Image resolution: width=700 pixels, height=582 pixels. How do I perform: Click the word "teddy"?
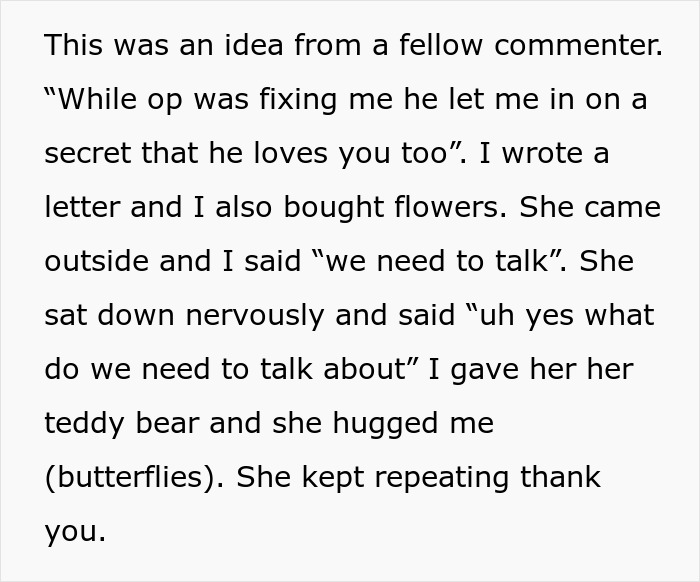click(88, 424)
